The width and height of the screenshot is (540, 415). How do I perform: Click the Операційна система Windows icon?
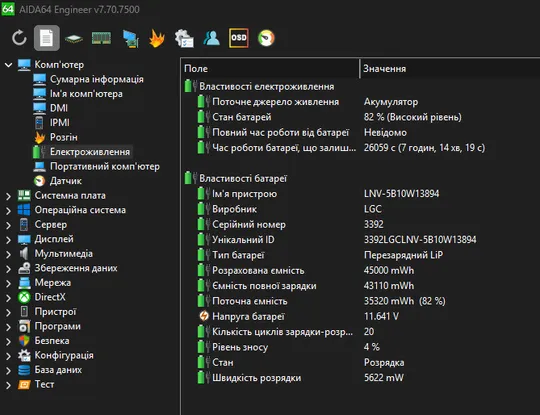tap(24, 210)
